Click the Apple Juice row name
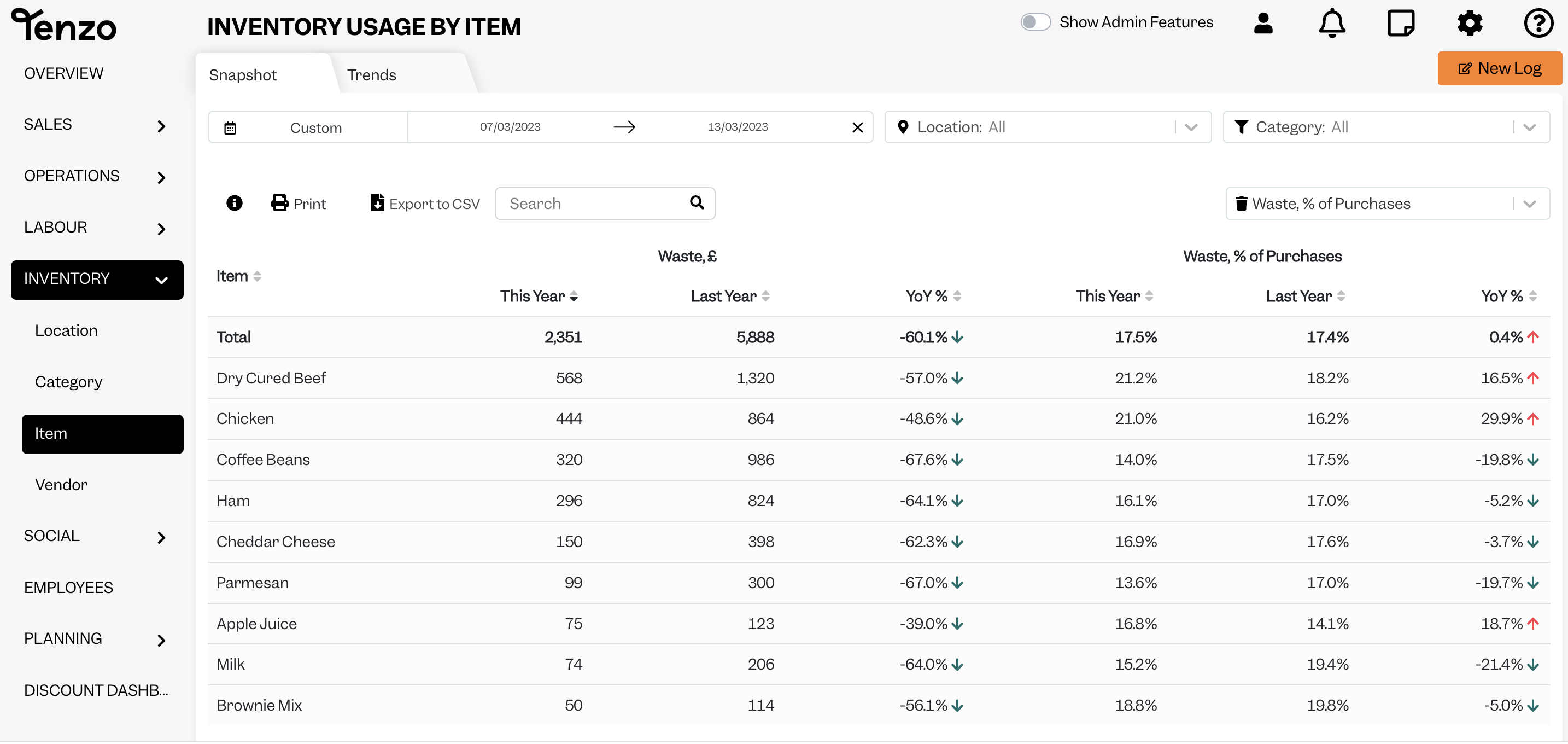 256,625
